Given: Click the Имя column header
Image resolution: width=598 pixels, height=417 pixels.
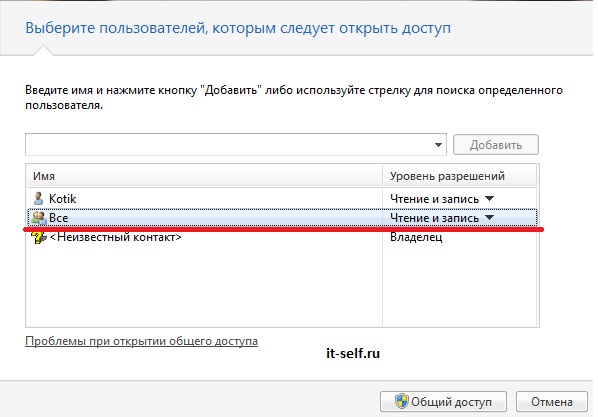Looking at the screenshot, I should [204, 176].
